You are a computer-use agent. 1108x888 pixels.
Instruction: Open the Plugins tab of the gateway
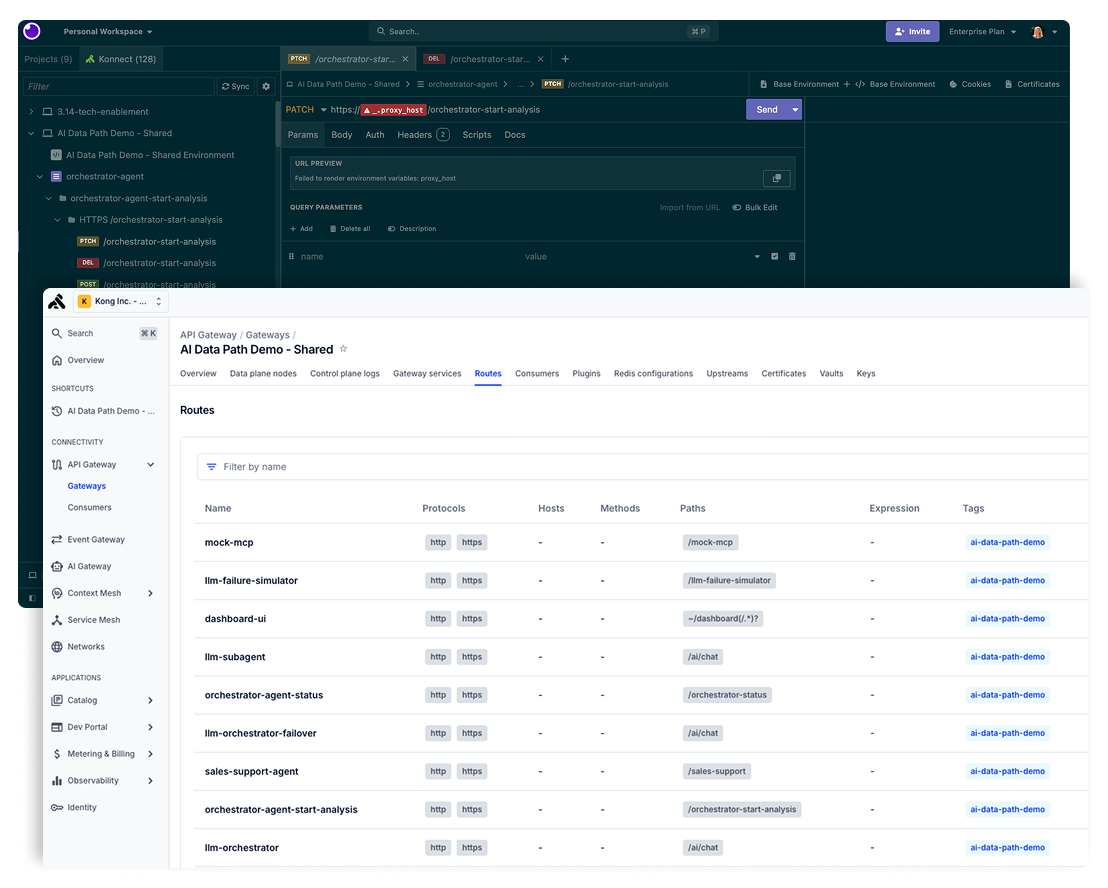[586, 374]
